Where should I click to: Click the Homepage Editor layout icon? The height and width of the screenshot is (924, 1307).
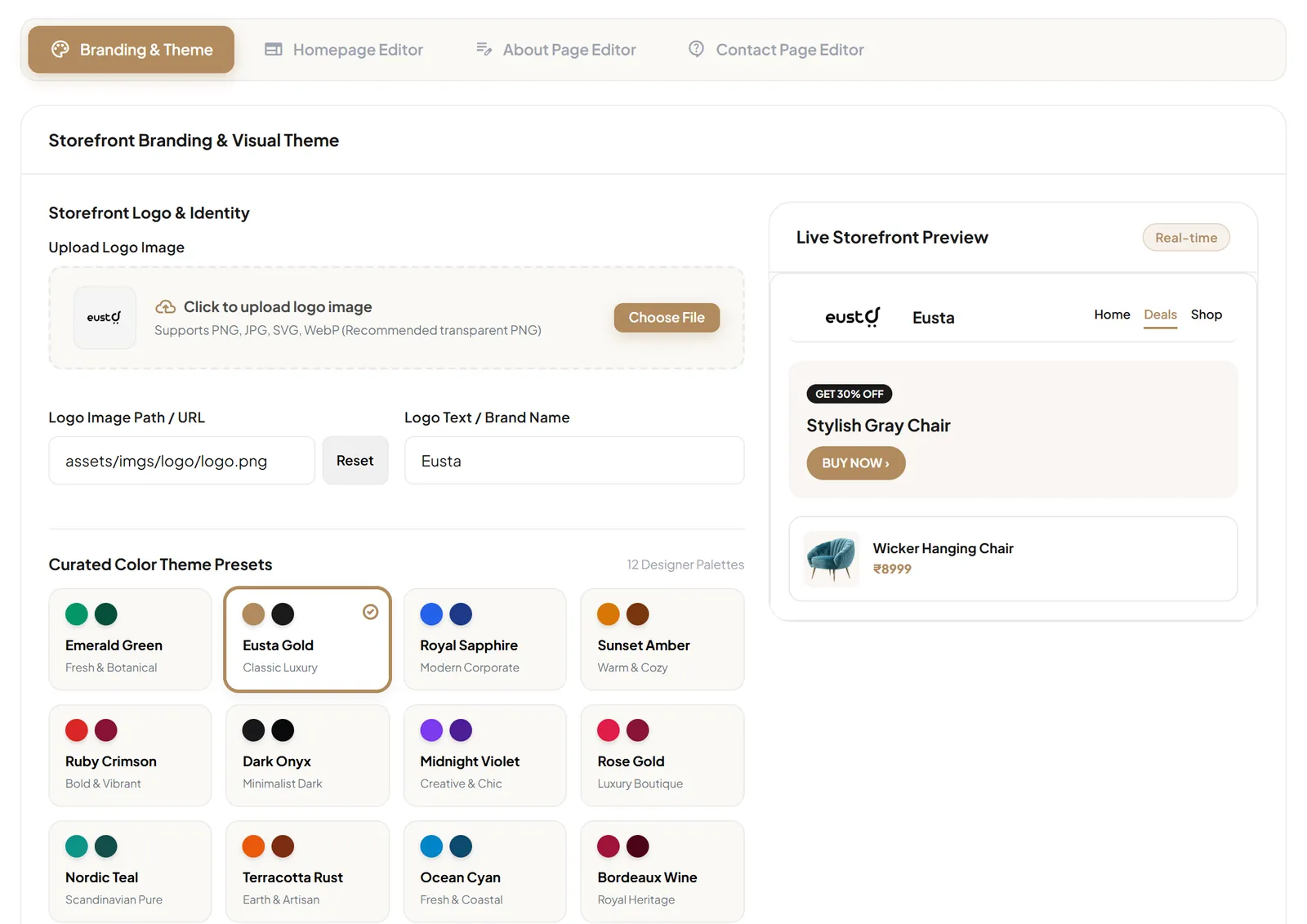coord(274,49)
